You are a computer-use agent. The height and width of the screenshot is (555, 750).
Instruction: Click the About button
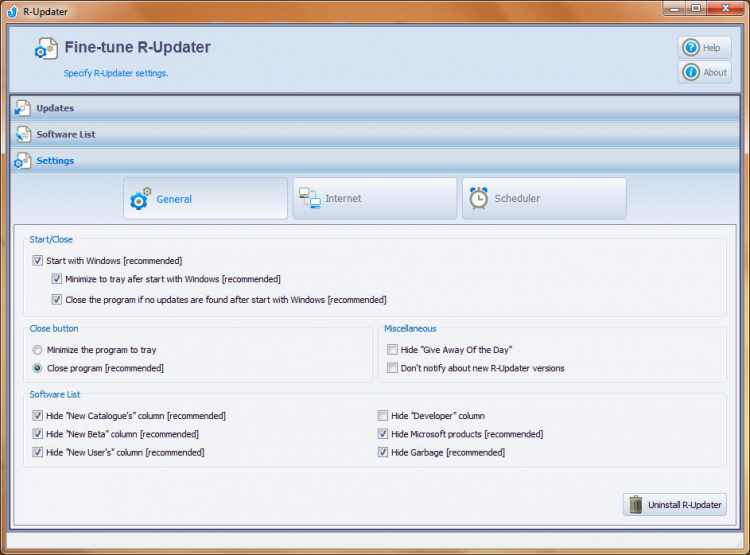click(x=705, y=72)
